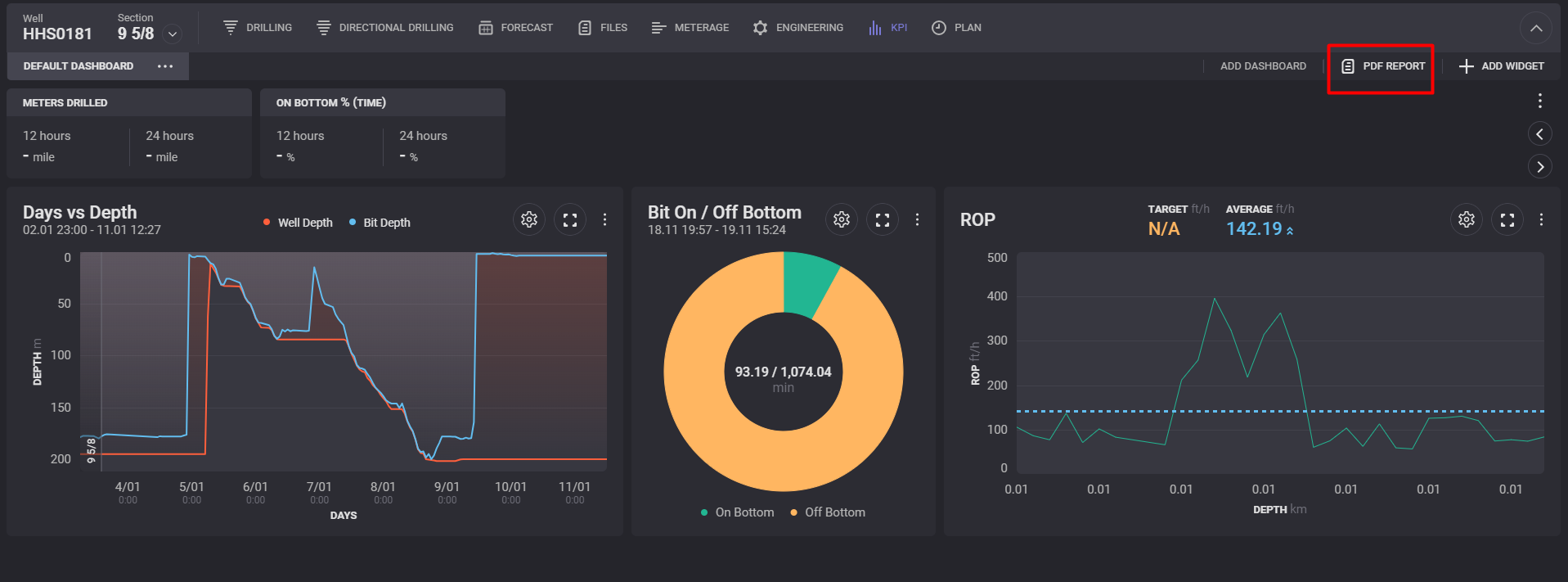Open settings gear for Days vs Depth chart

pyautogui.click(x=529, y=219)
